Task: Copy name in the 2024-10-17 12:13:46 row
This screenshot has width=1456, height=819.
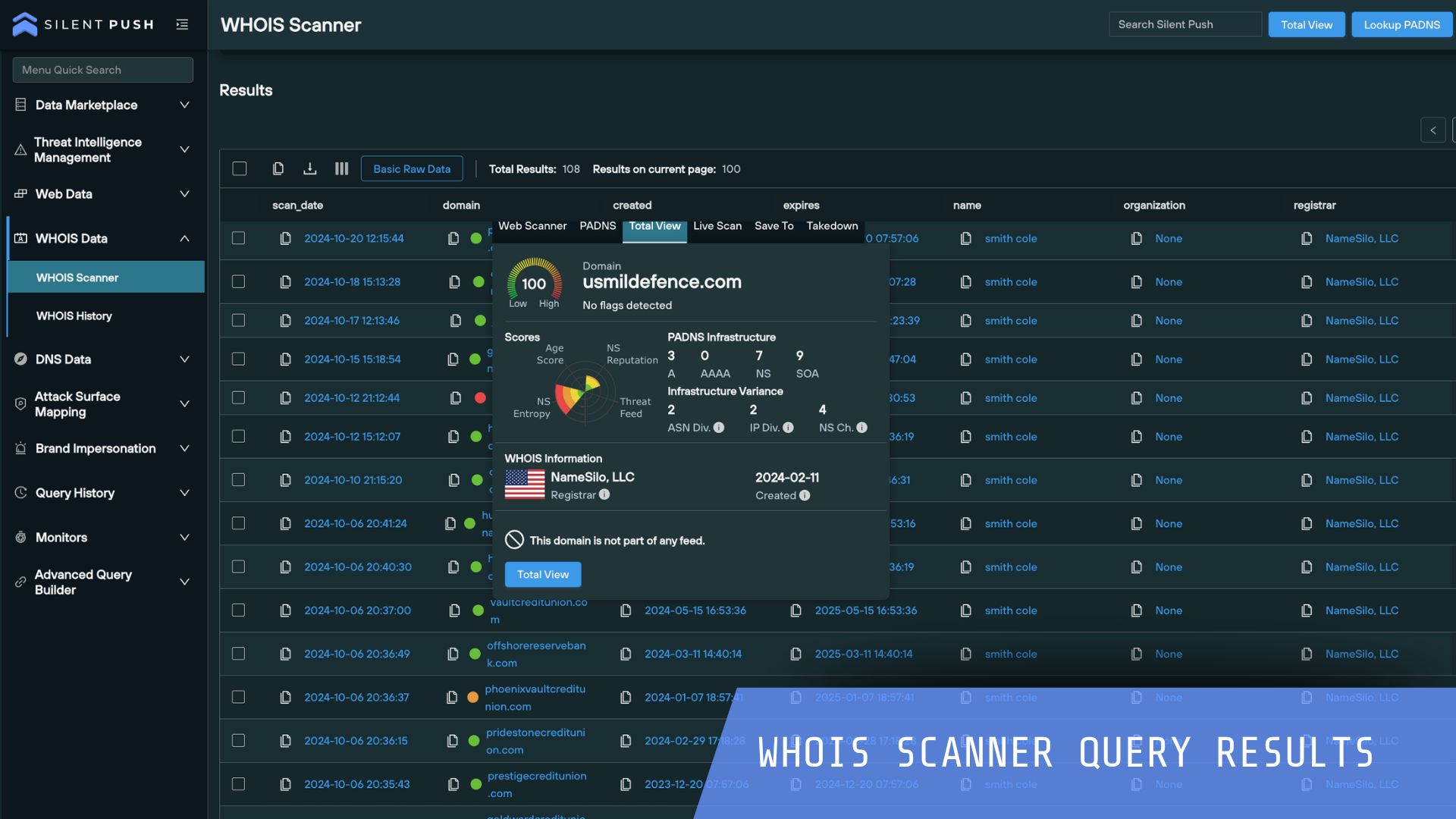Action: 965,320
